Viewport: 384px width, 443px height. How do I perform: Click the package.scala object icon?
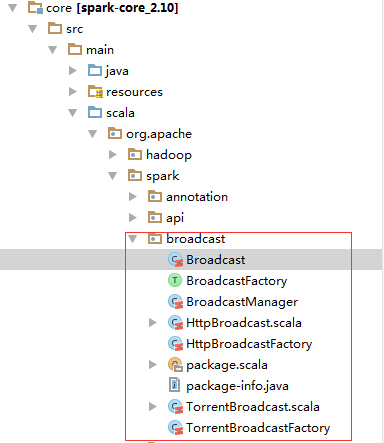point(175,365)
